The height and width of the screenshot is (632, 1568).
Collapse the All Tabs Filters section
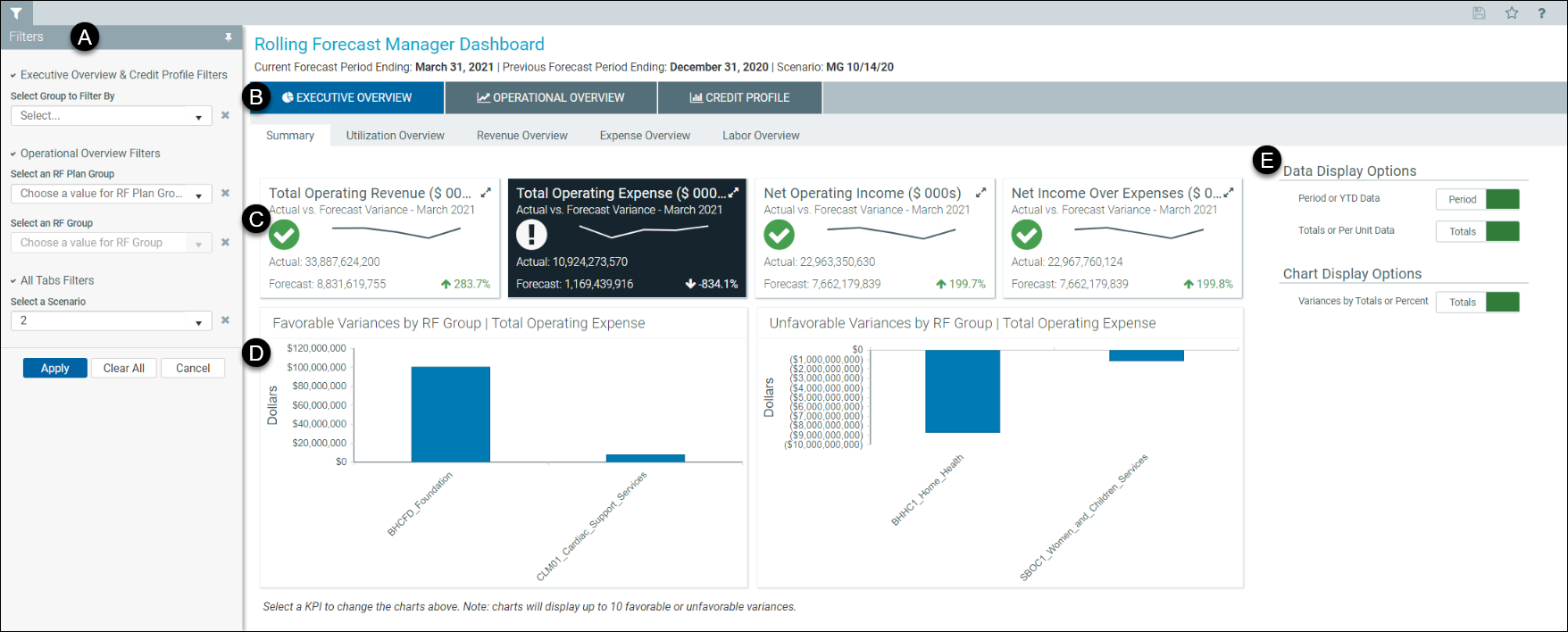click(13, 281)
